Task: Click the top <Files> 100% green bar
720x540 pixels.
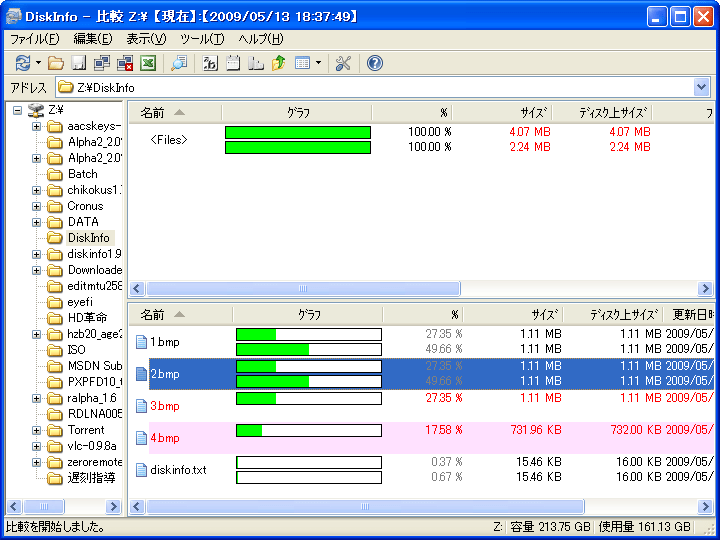Action: point(298,132)
